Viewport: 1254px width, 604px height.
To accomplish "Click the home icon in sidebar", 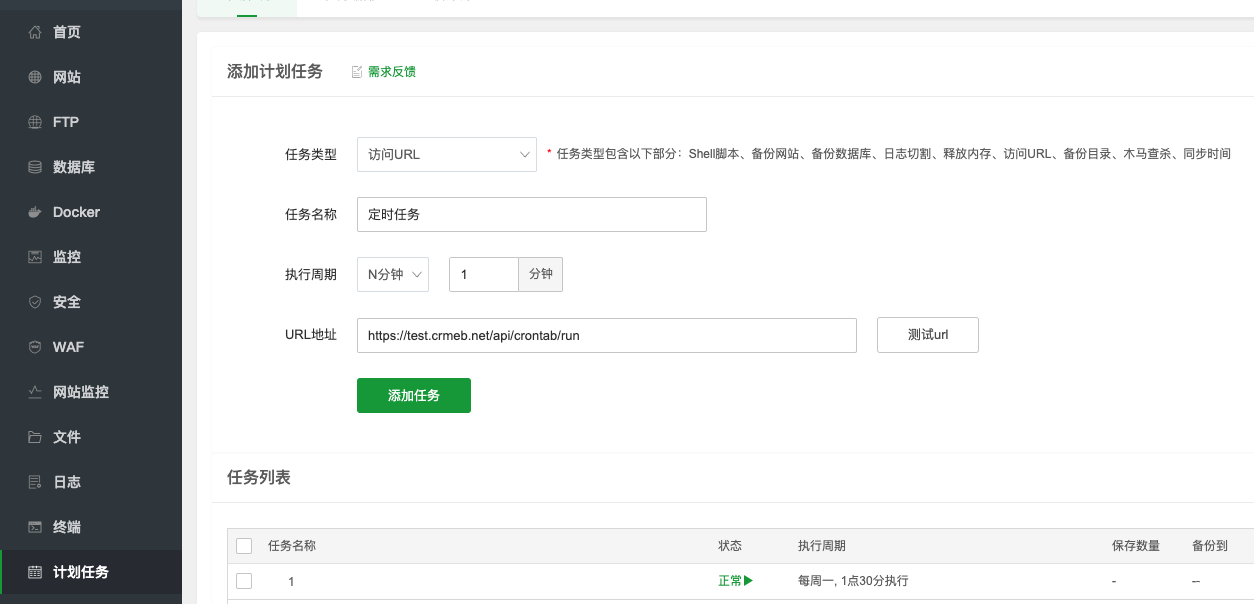I will pos(35,32).
